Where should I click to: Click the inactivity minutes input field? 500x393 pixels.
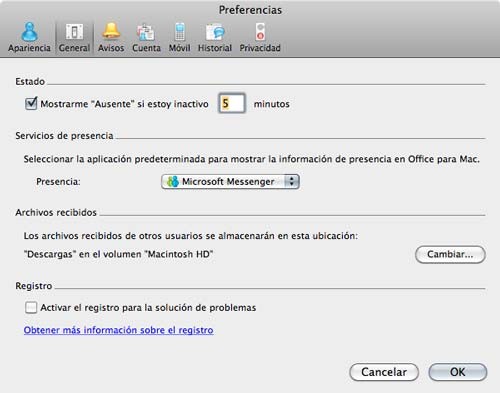pyautogui.click(x=232, y=103)
